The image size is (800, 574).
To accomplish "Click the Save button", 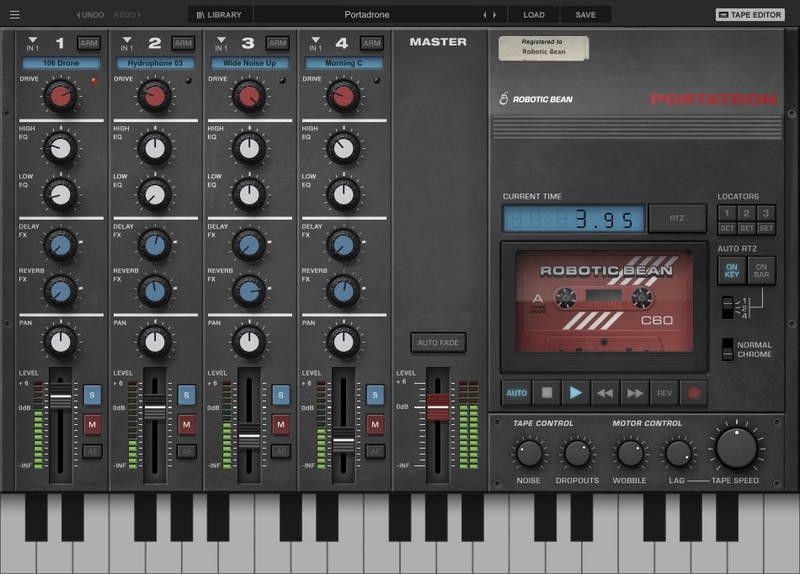I will (586, 15).
